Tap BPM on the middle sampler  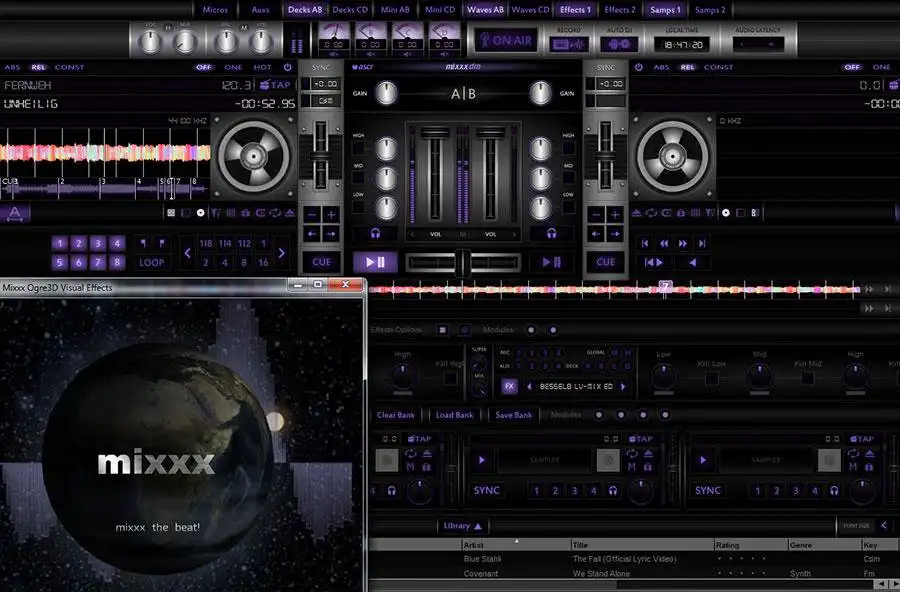[641, 439]
